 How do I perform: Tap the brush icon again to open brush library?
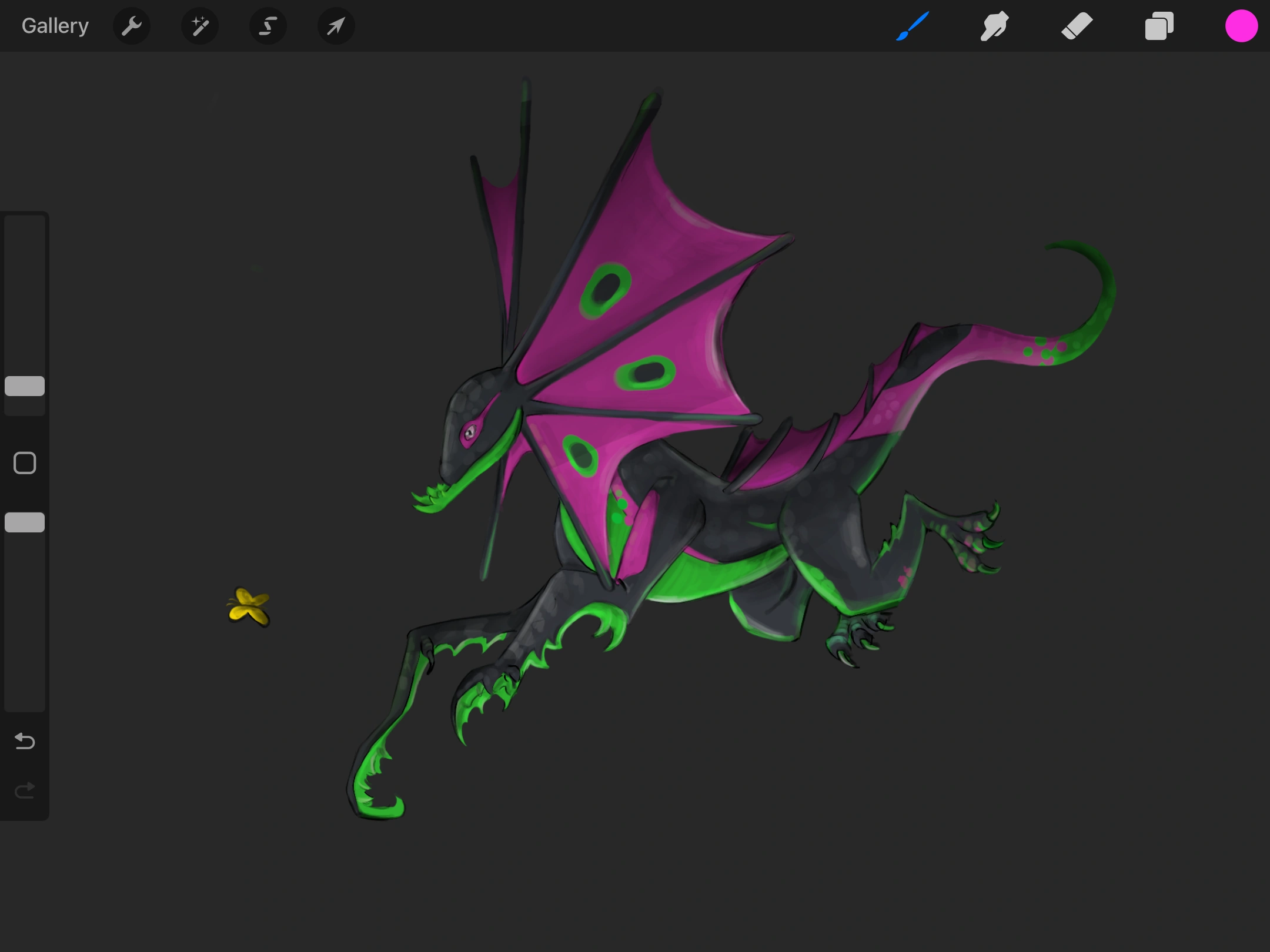[x=912, y=26]
